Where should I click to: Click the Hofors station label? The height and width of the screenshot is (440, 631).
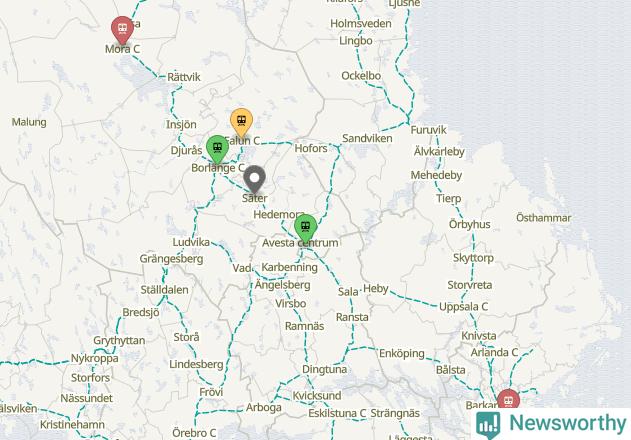coord(311,149)
